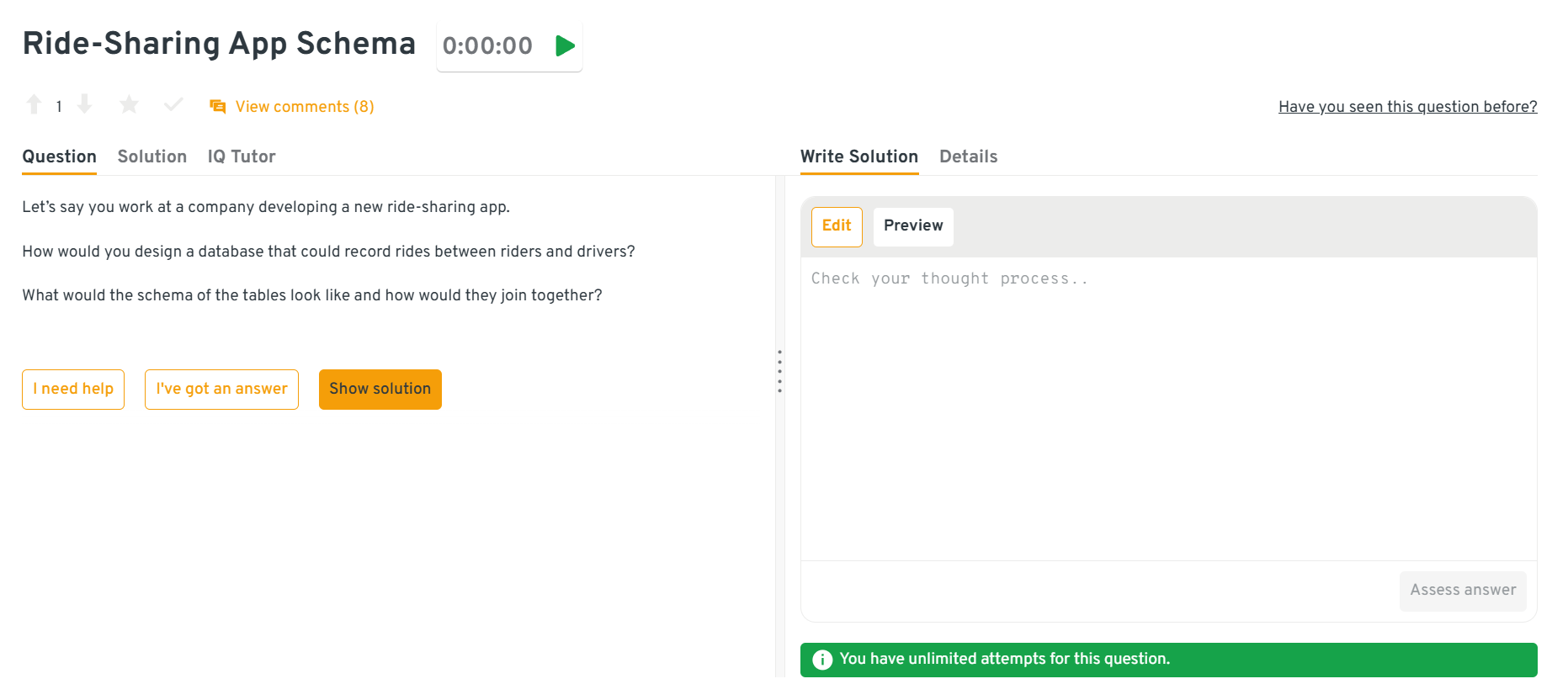
Task: Toggle the editor to Edit mode
Action: point(837,226)
